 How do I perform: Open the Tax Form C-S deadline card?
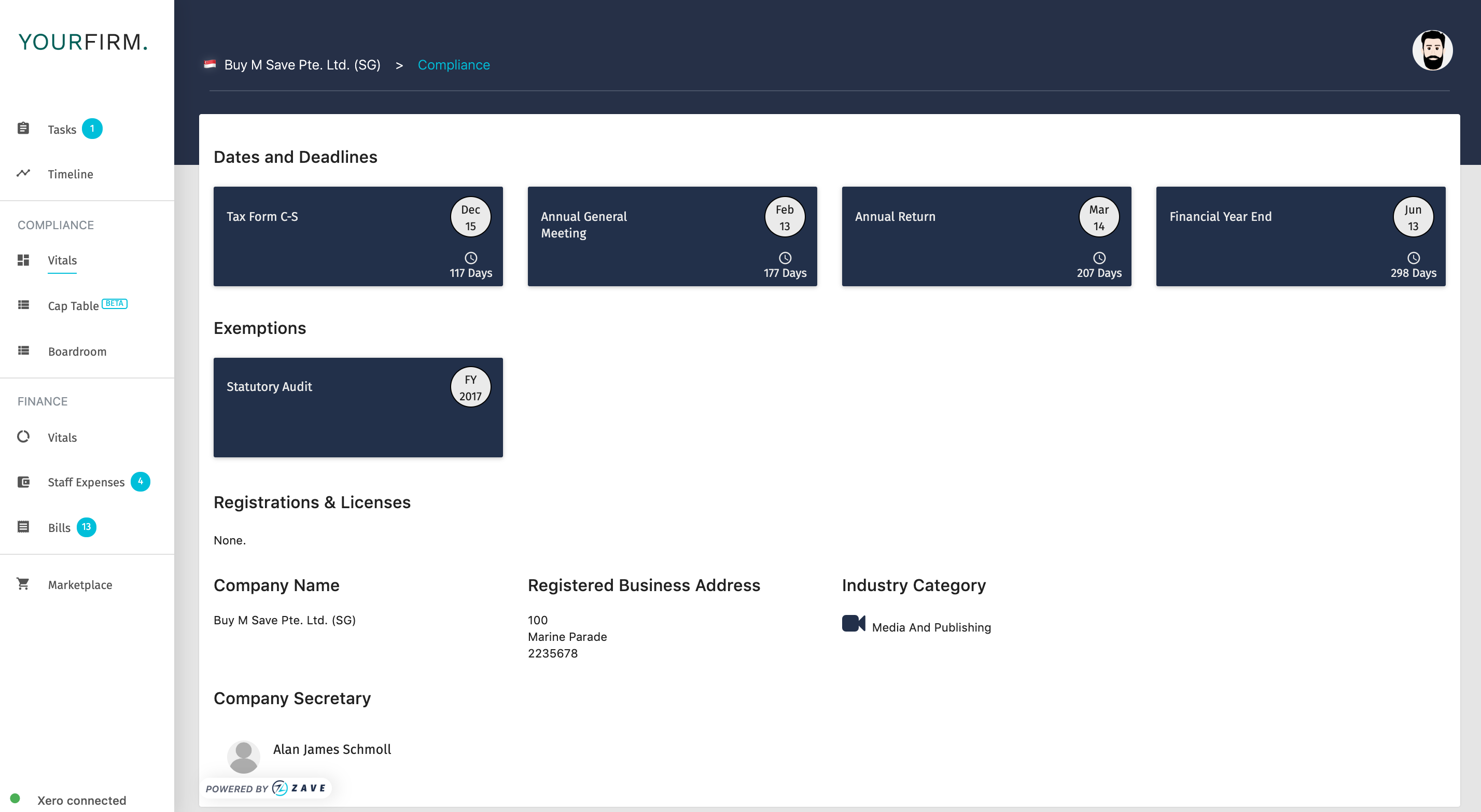point(358,236)
